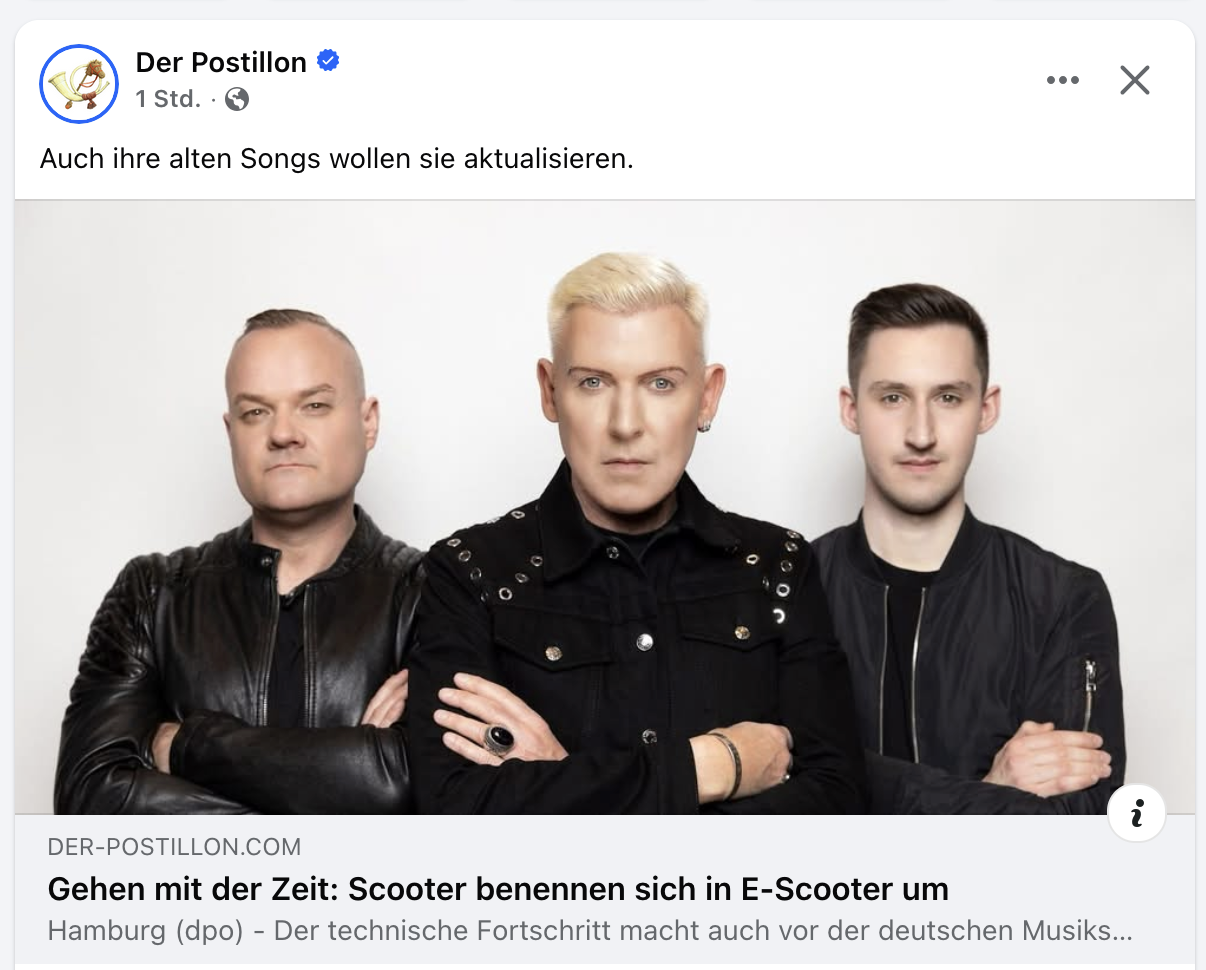Click the DER-POSTILLON.COM domain label
Viewport: 1206px width, 970px height.
174,847
